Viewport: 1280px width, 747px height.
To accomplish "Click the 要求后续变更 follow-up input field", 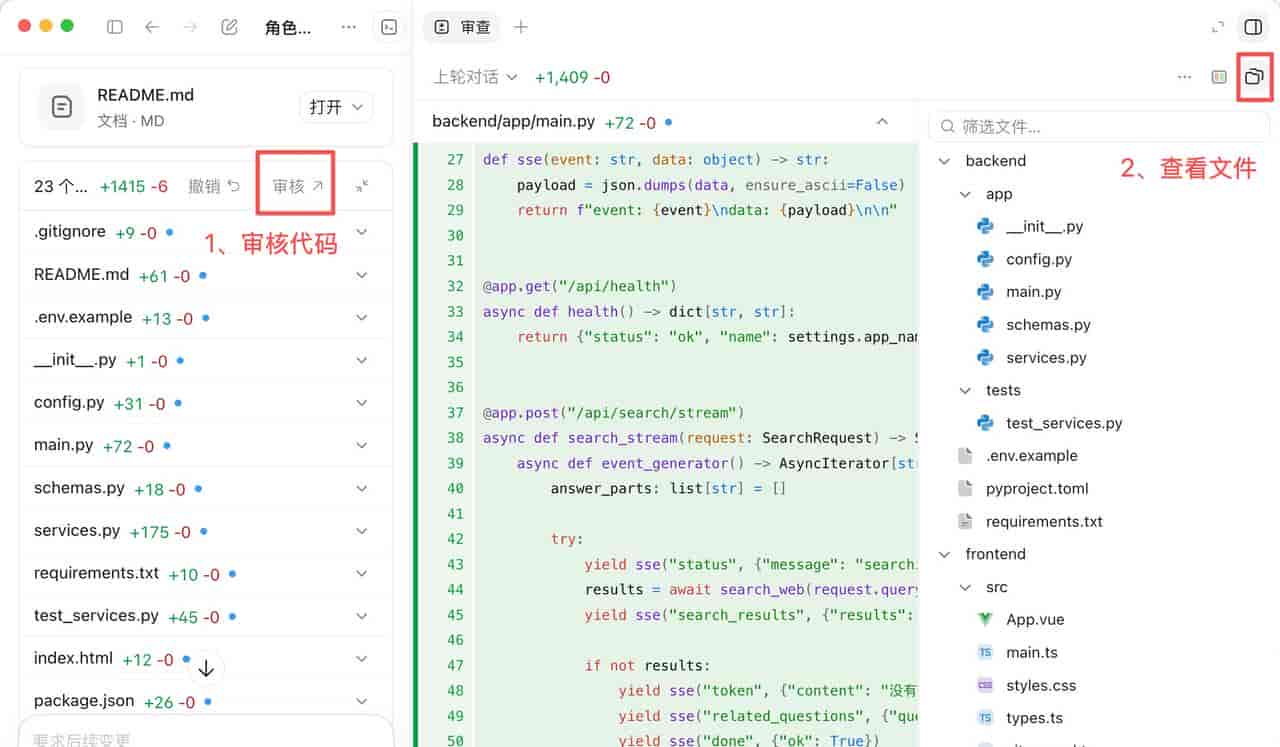I will (x=206, y=733).
